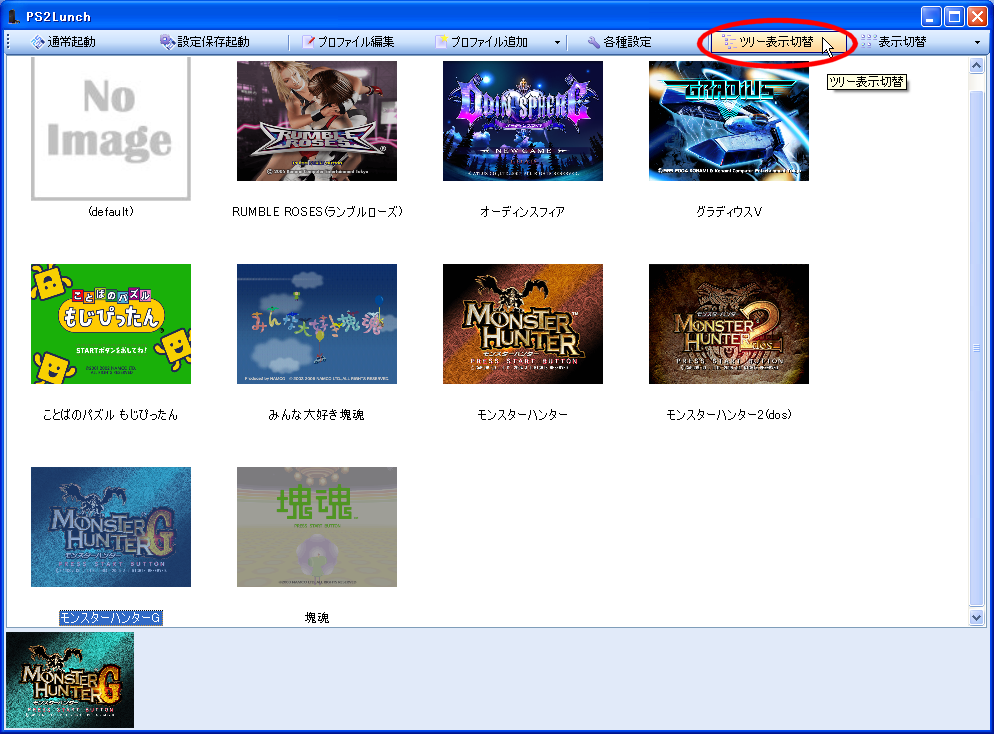994x734 pixels.
Task: Select the RUMBLE ROSES thumbnail
Action: (317, 121)
